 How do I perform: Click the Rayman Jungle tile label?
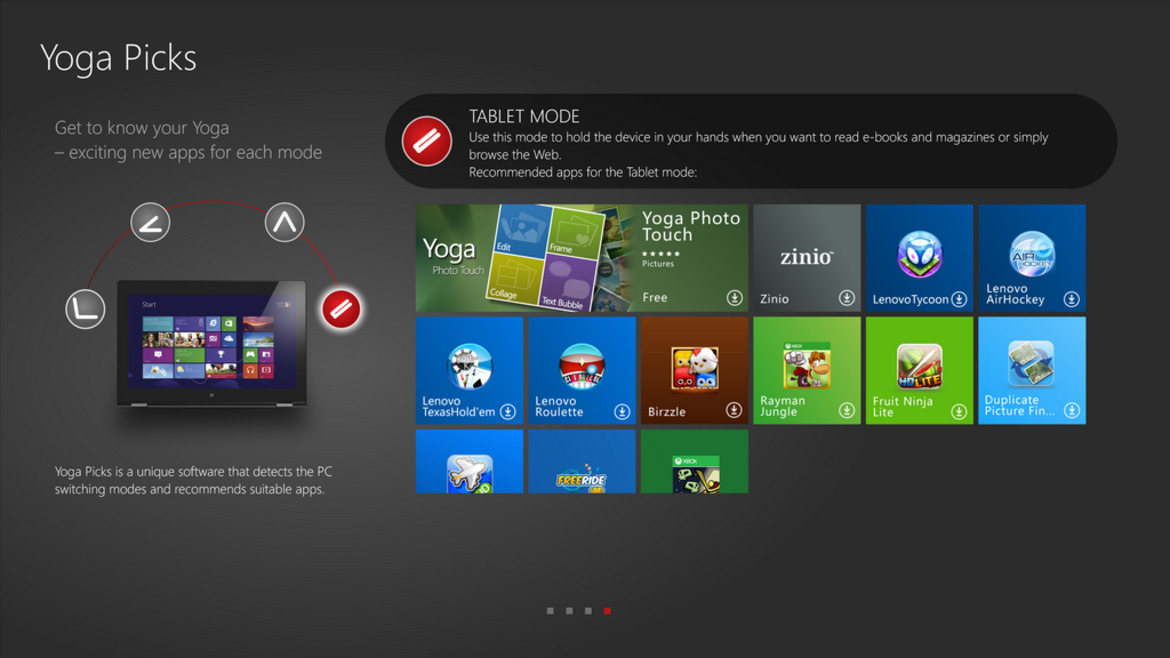pyautogui.click(x=783, y=406)
